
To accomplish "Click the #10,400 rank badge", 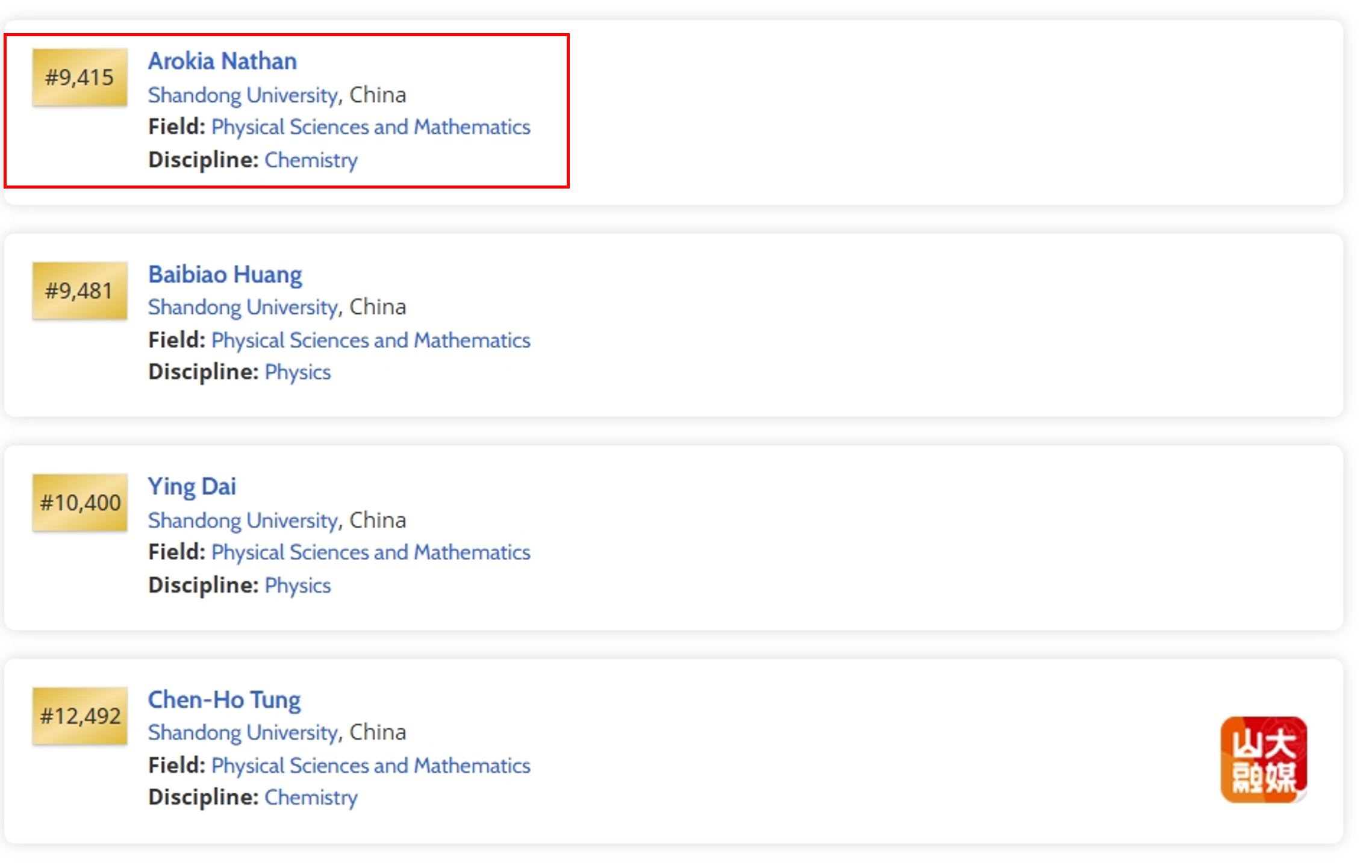I will pos(80,503).
